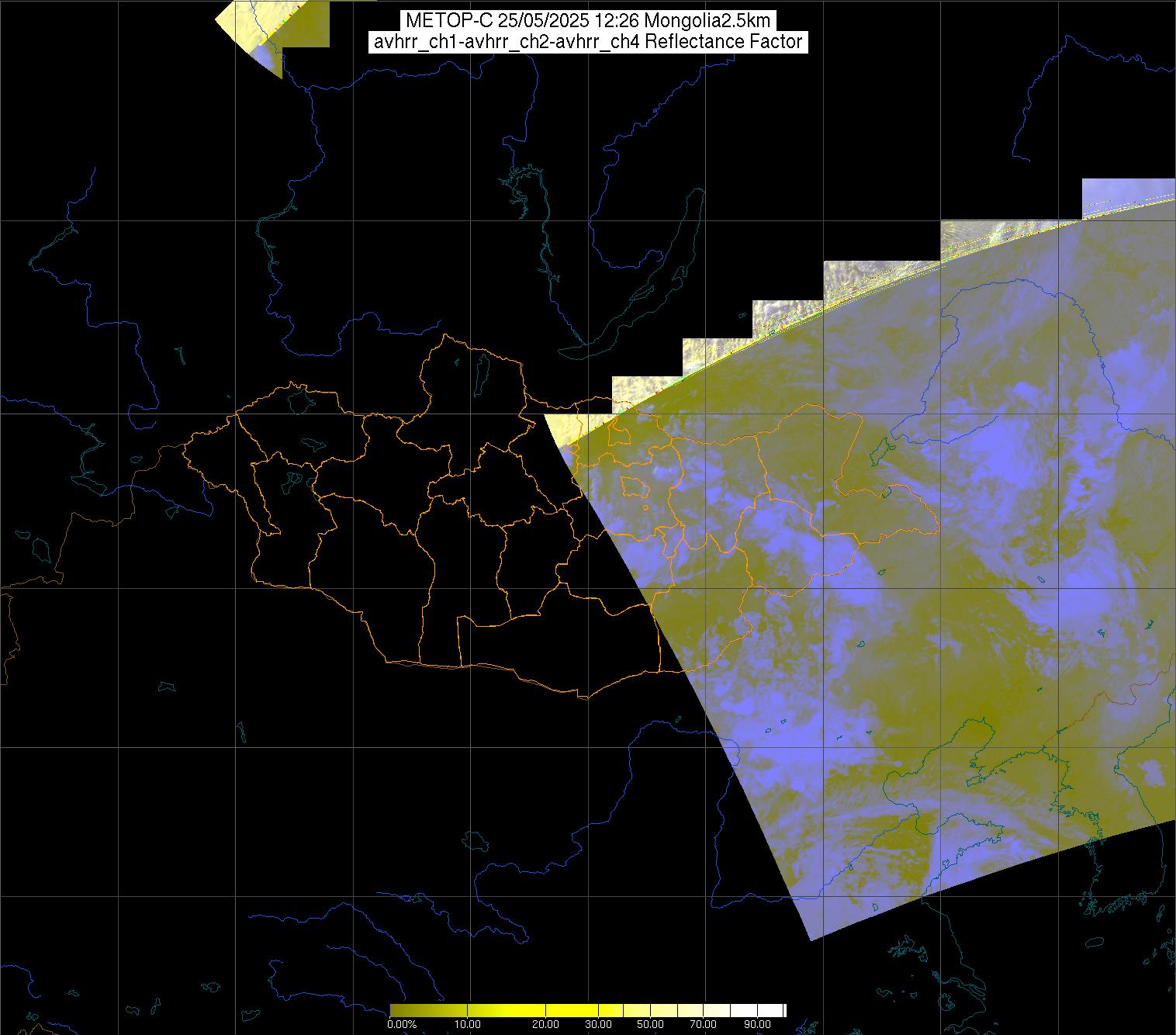Click the 20.00 label on the color scale
This screenshot has height=1035, width=1176.
pos(546,1024)
